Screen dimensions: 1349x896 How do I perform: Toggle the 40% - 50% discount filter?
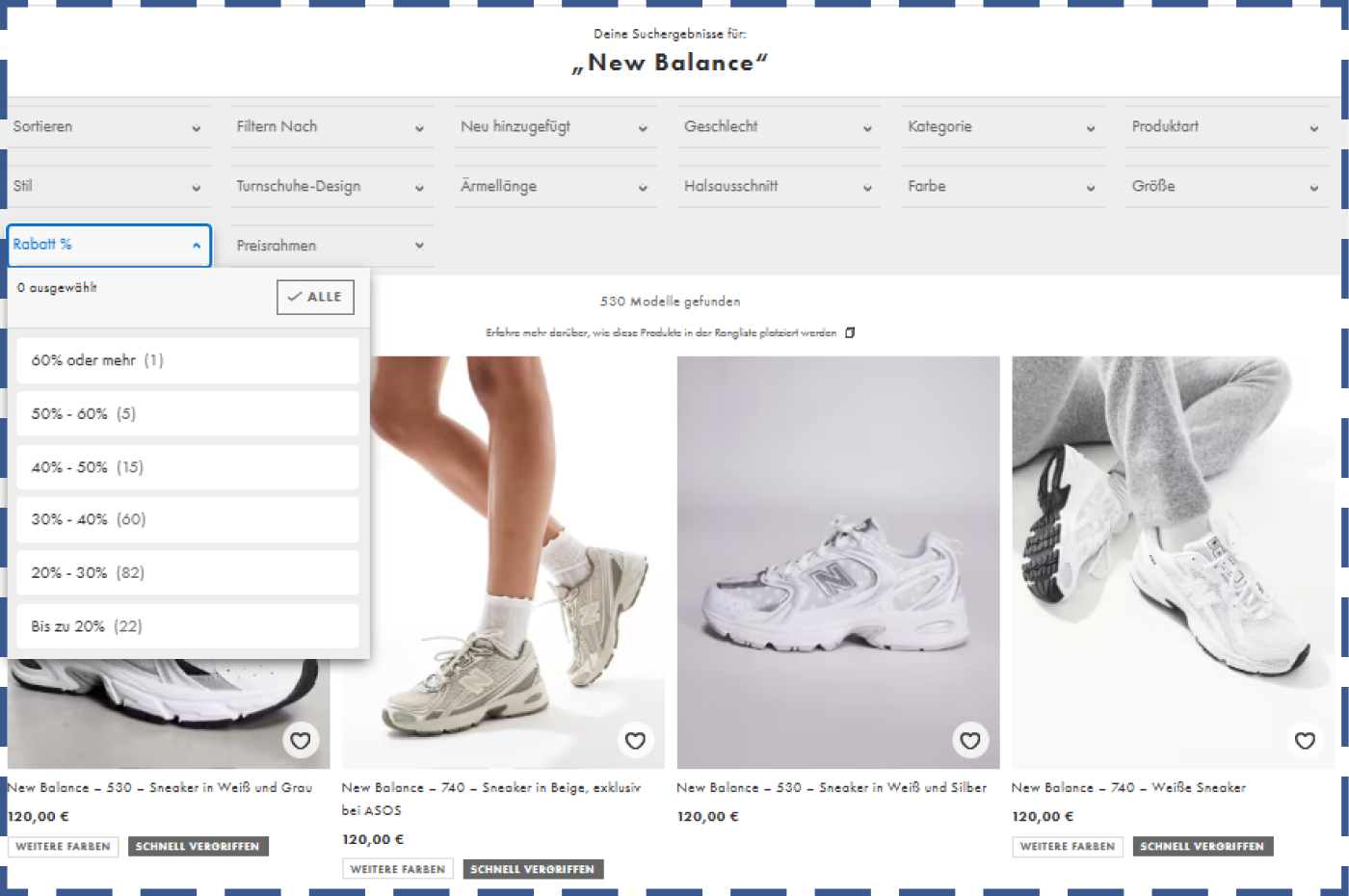tap(187, 467)
